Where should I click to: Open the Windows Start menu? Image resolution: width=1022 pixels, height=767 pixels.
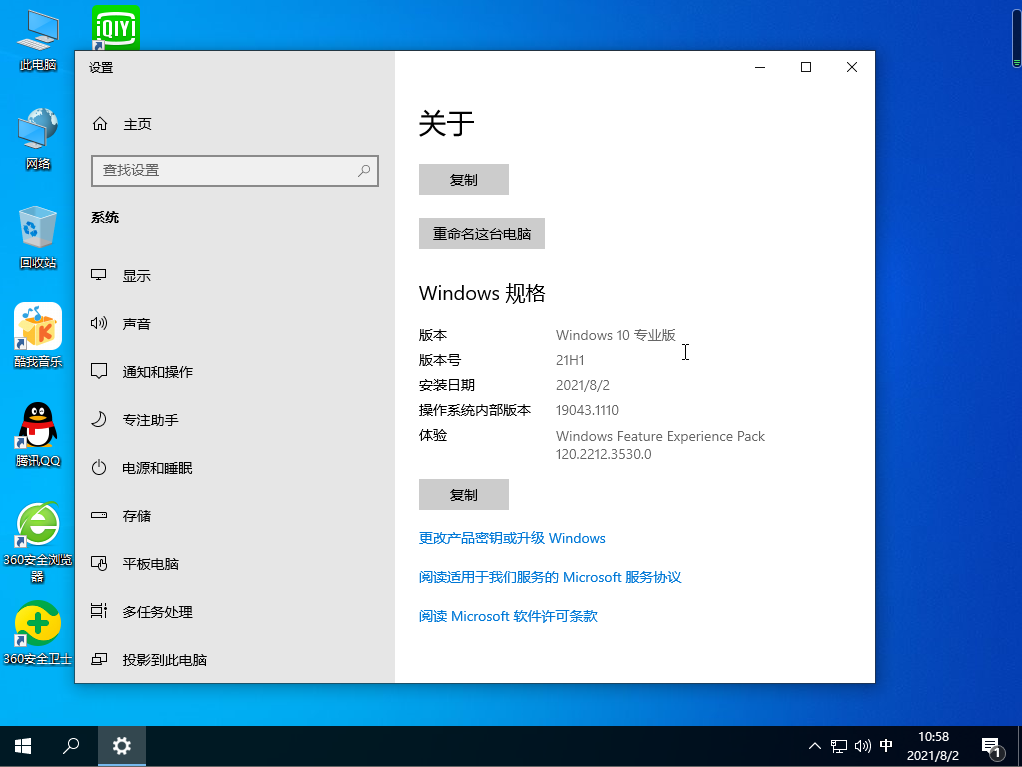pos(23,746)
